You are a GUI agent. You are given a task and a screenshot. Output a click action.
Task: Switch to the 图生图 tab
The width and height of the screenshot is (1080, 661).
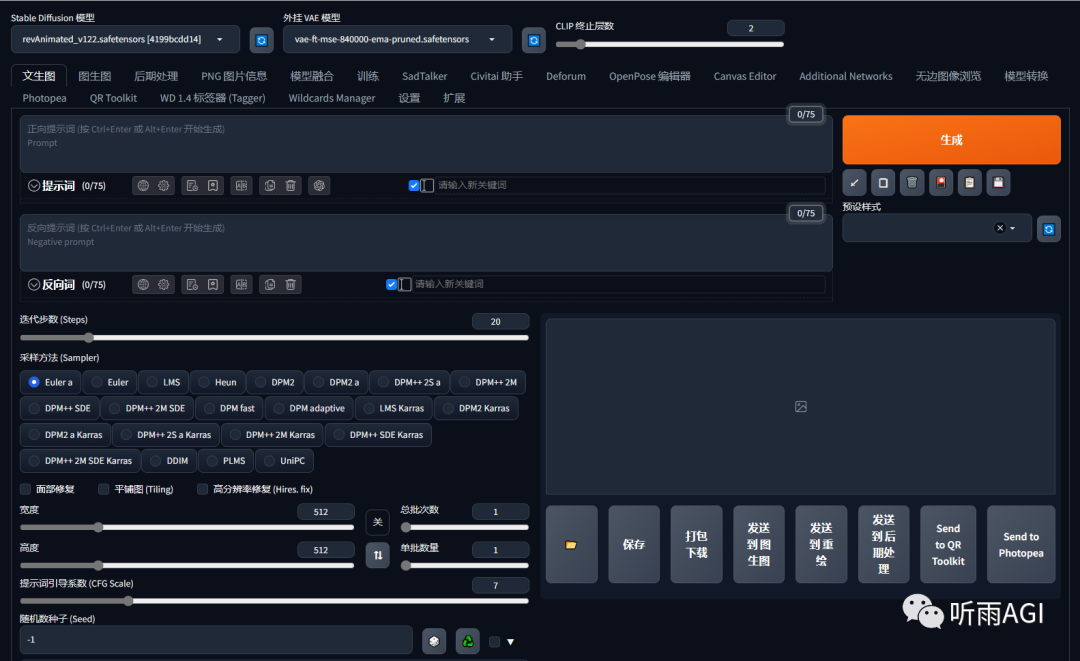coord(95,76)
